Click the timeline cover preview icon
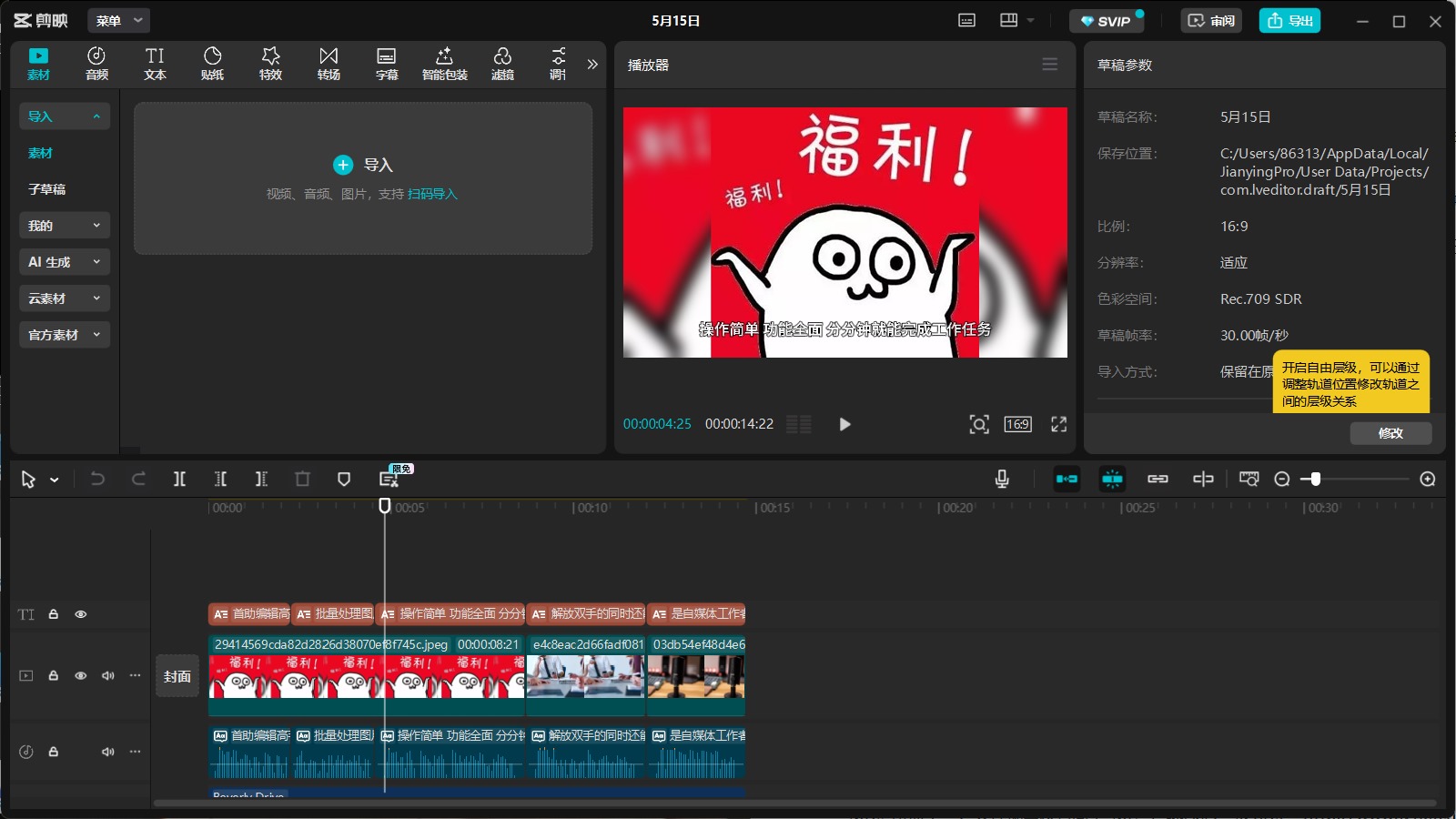Screen dimensions: 1456x819 [x=1249, y=479]
